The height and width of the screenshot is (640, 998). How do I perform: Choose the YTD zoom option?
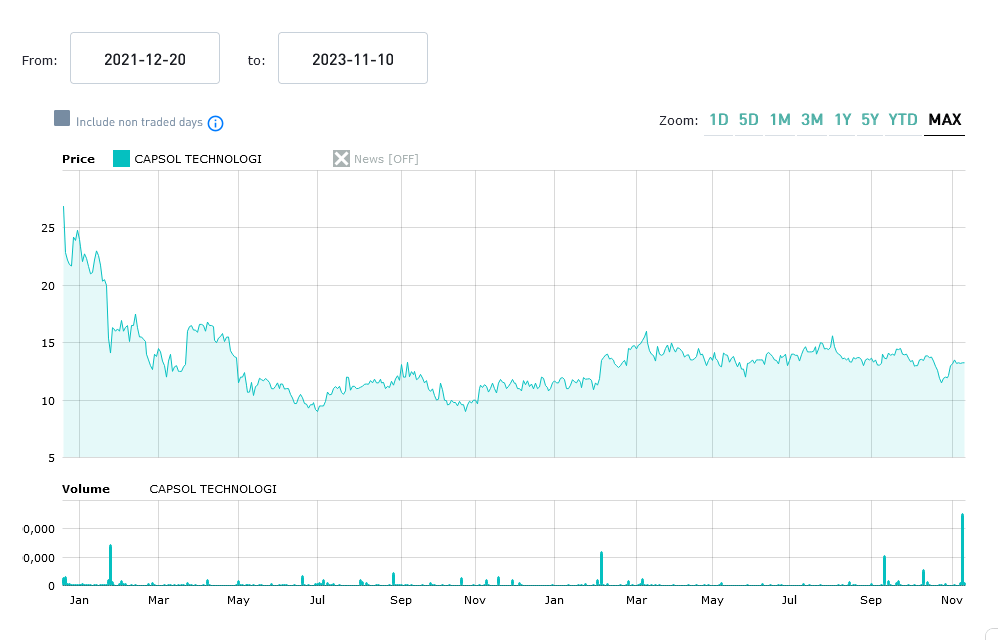903,120
